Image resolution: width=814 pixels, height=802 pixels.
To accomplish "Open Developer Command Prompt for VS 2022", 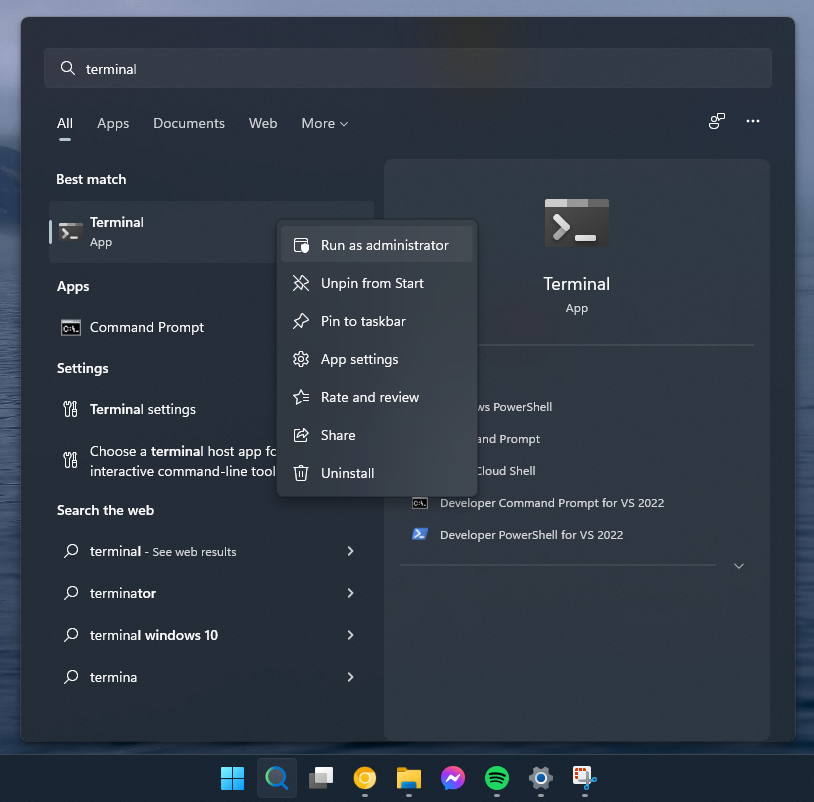I will coord(551,503).
